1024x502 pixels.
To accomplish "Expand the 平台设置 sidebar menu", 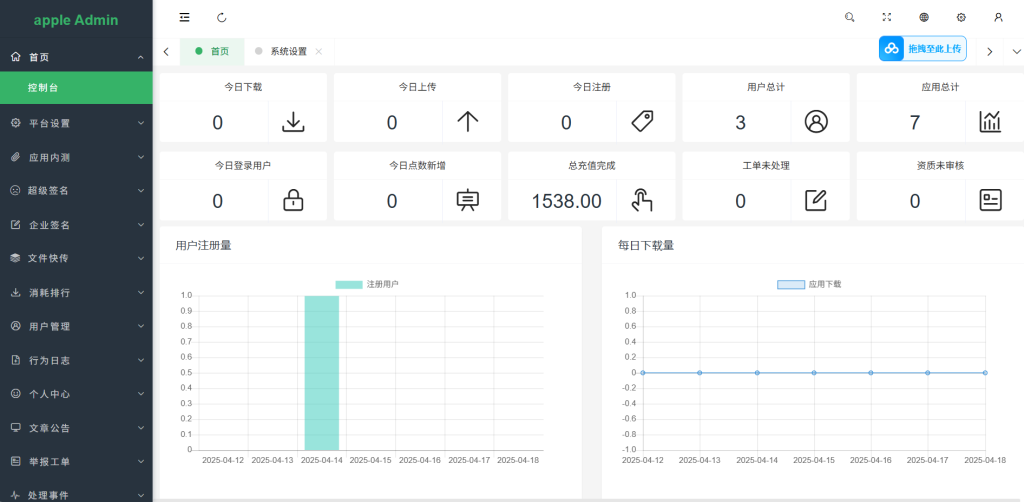I will tap(76, 123).
